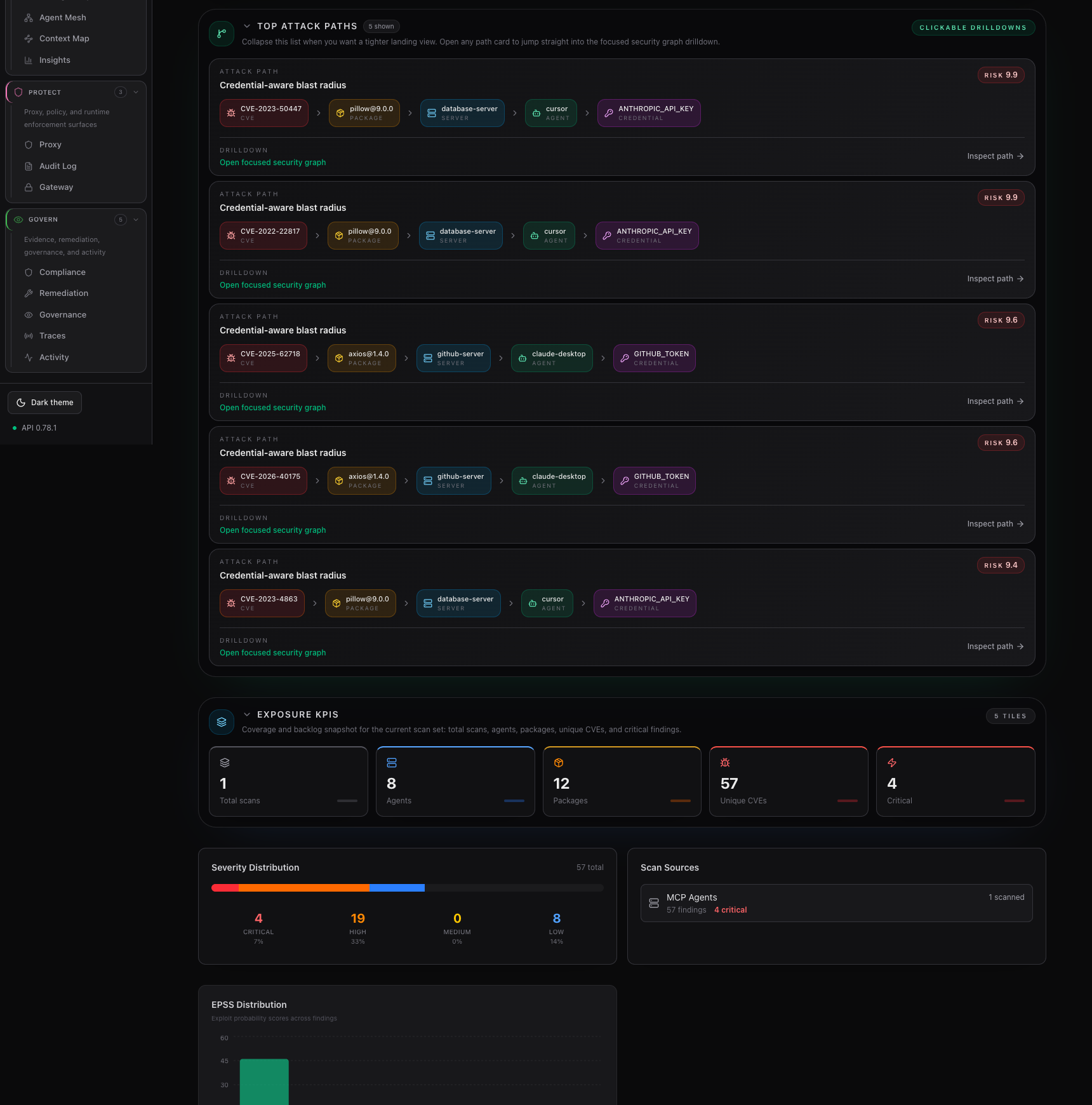Click the server icon beside MCP Agents
The width and height of the screenshot is (1092, 1105).
[654, 902]
